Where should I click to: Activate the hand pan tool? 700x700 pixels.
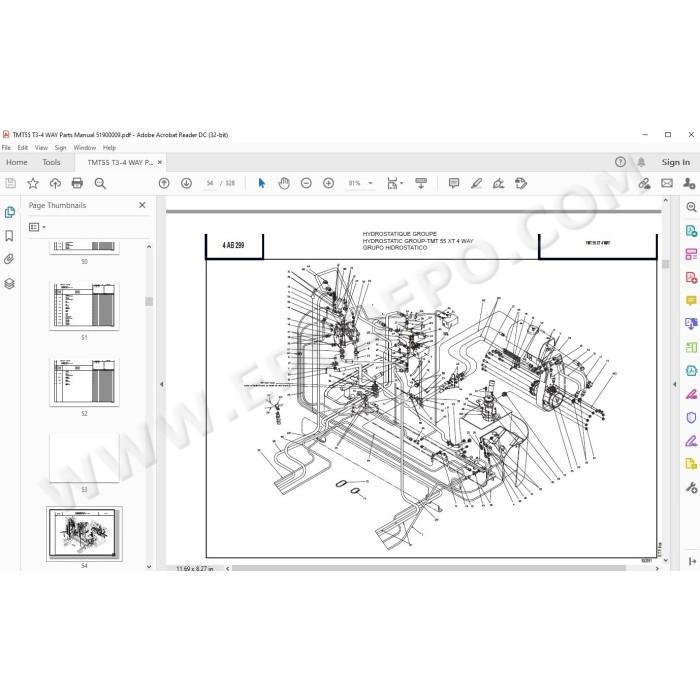[x=284, y=183]
